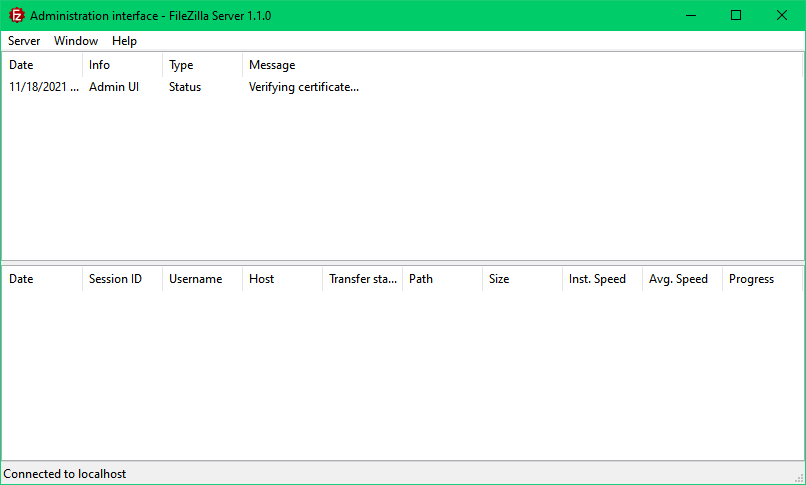Click the Type column header
This screenshot has height=485, width=806.
pyautogui.click(x=201, y=65)
